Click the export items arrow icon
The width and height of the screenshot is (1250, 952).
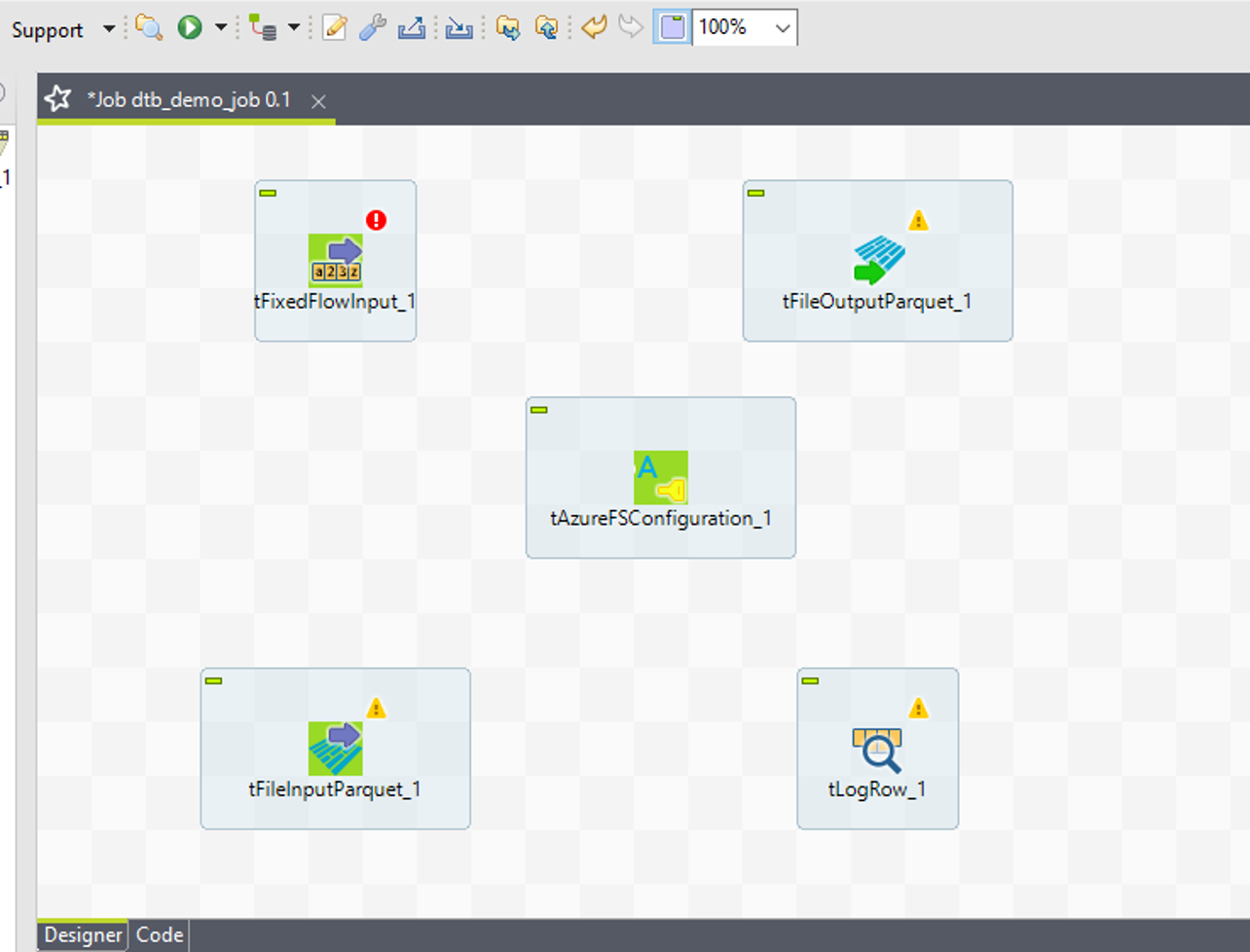[412, 27]
